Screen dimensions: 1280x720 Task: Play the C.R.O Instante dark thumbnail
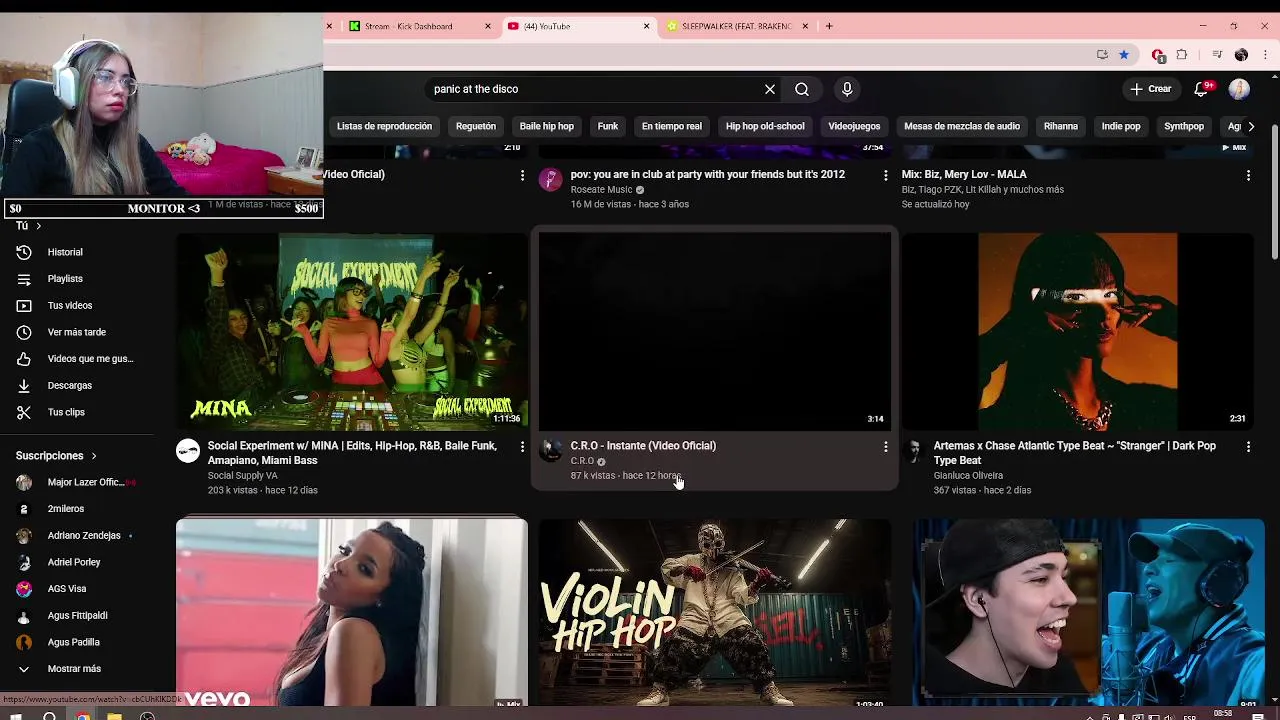pyautogui.click(x=715, y=332)
